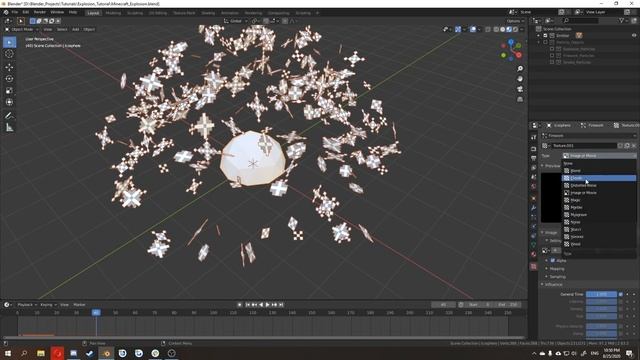Click the Texture.001 name field
Image resolution: width=640 pixels, height=360 pixels.
pyautogui.click(x=584, y=146)
